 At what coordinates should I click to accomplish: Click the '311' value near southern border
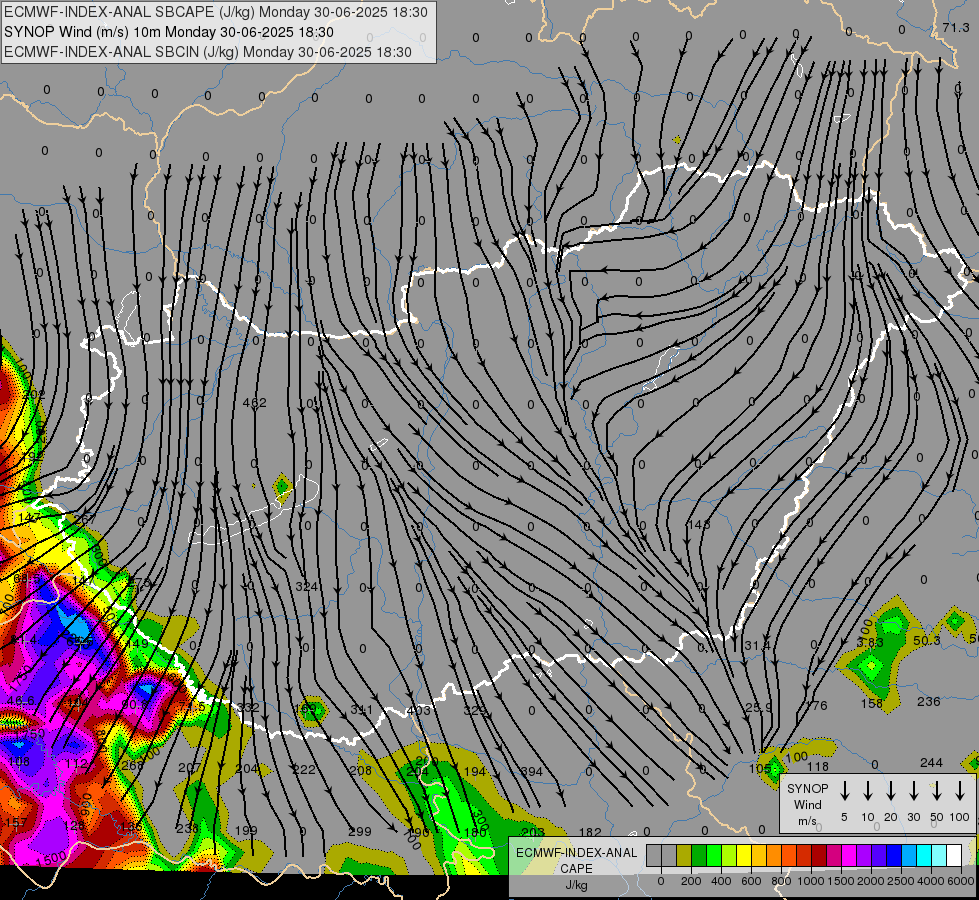click(362, 710)
